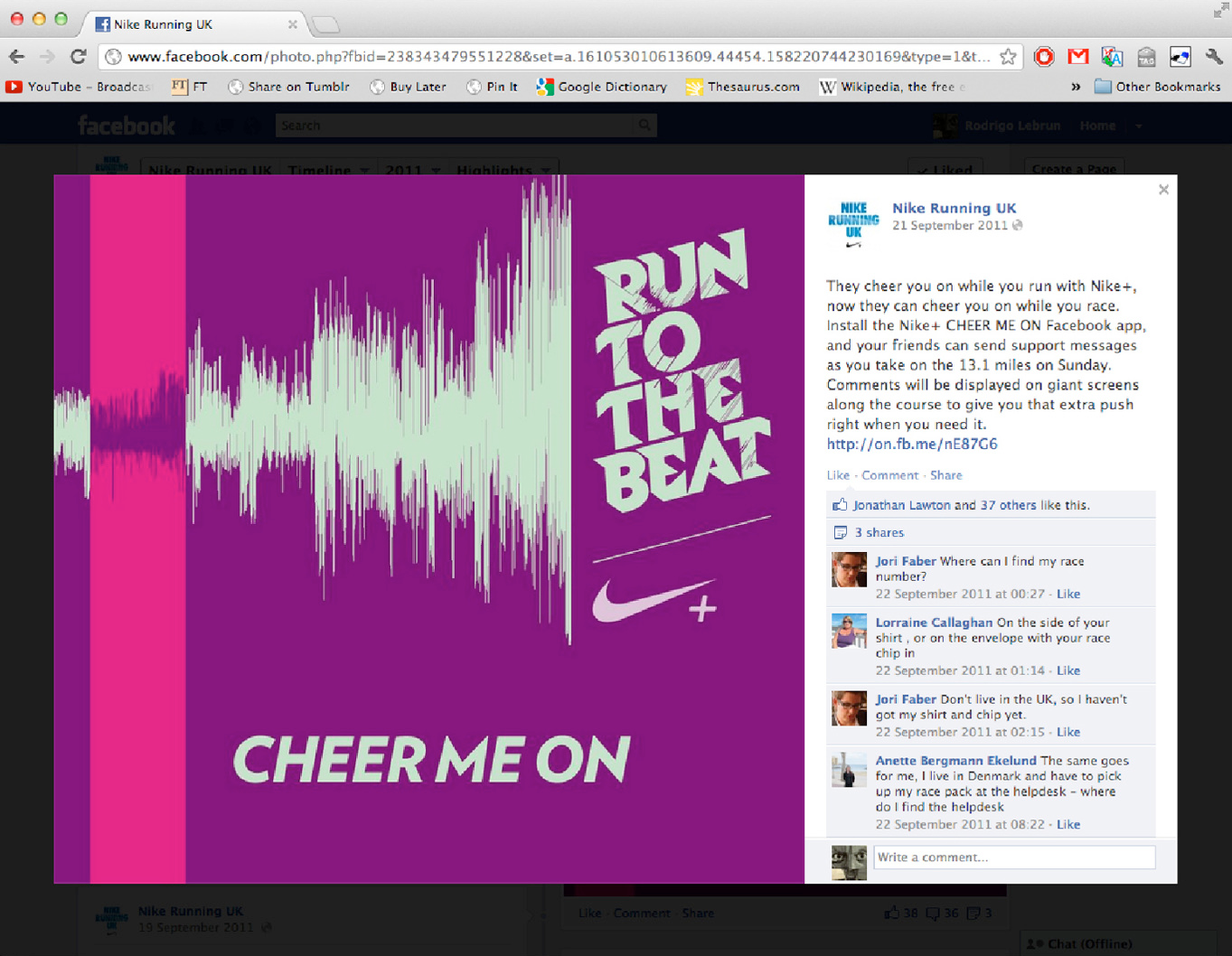Click the shares icon beside 3 shares

pyautogui.click(x=840, y=532)
